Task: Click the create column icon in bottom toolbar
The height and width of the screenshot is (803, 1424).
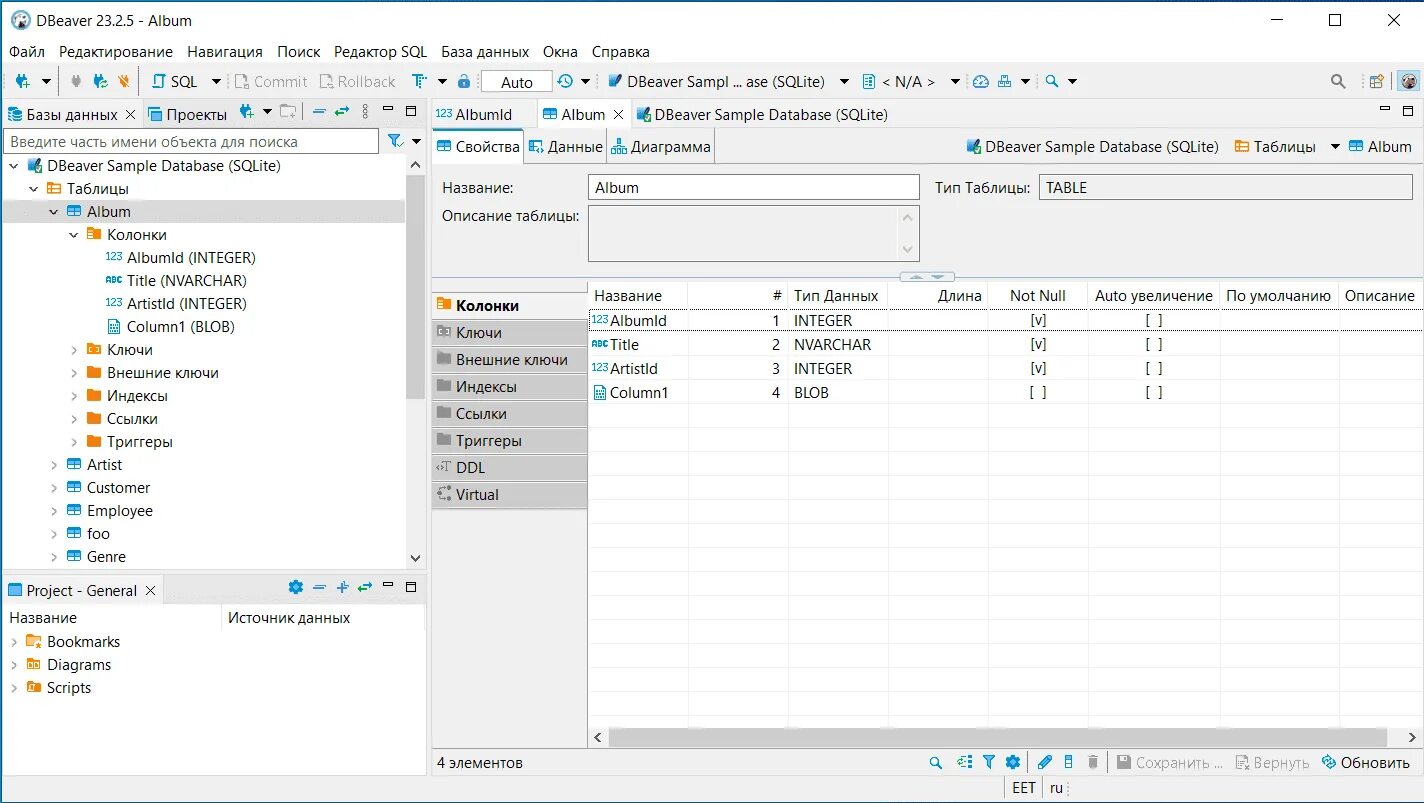Action: 1068,762
